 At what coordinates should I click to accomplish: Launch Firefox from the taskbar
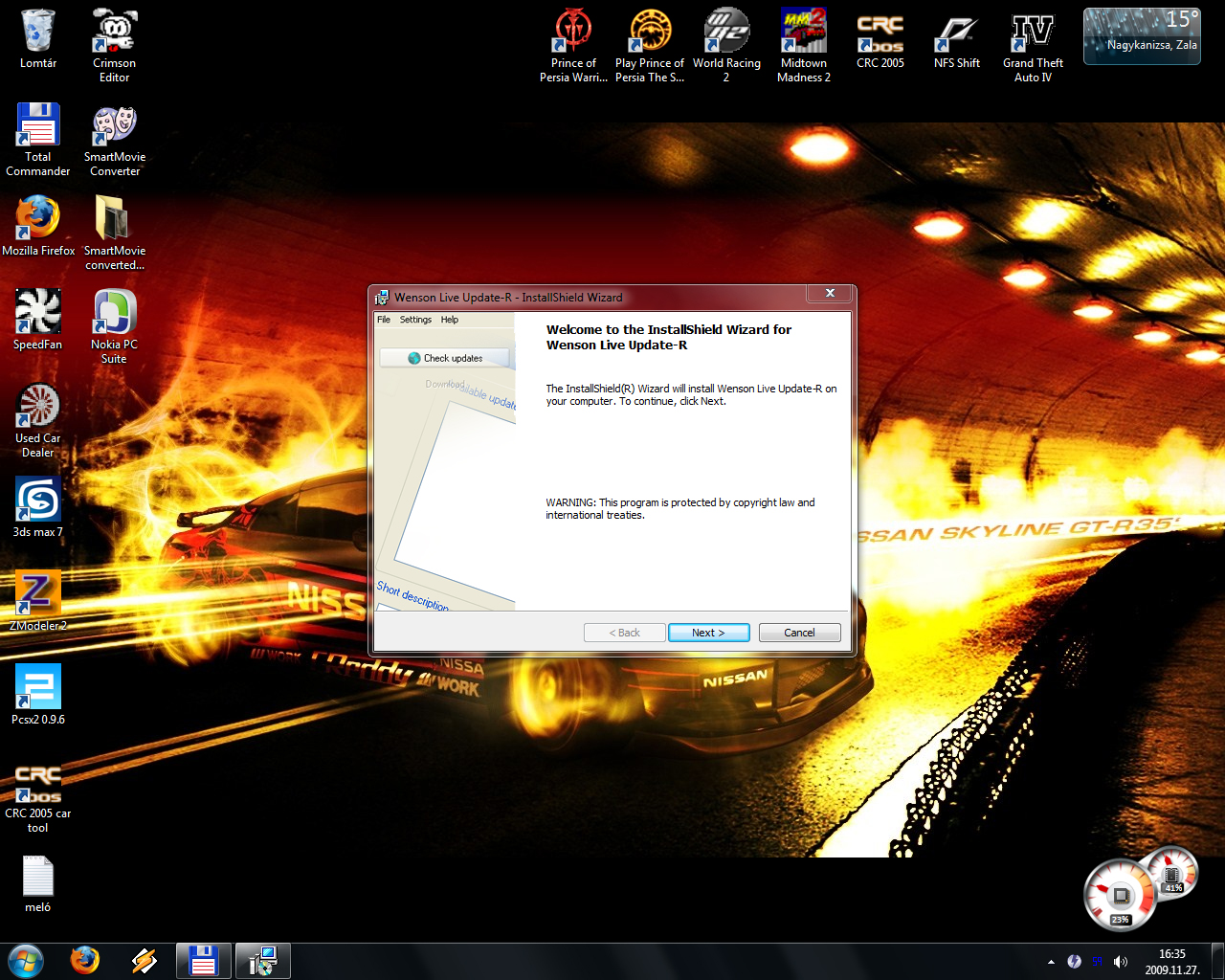coord(85,961)
